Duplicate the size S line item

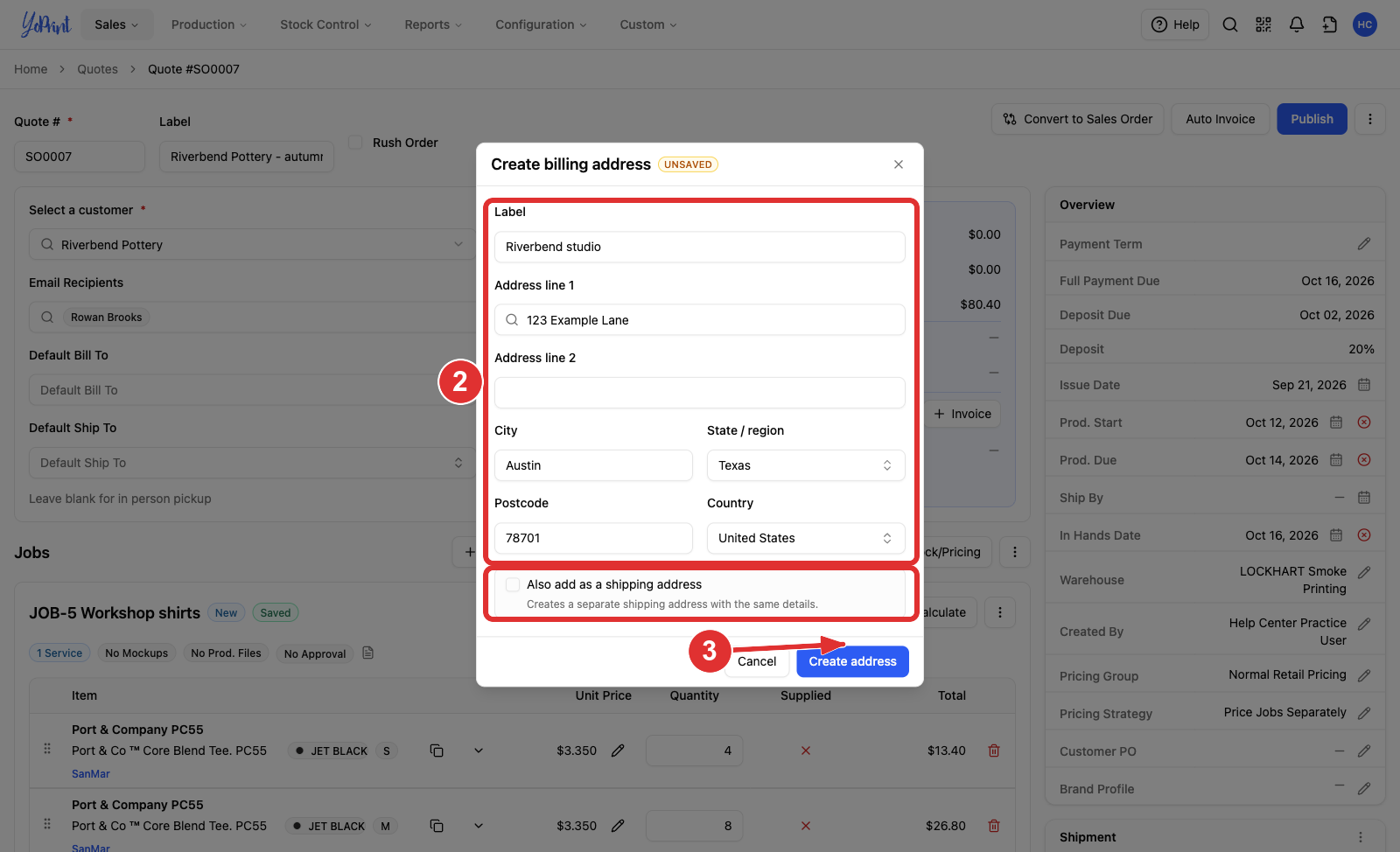tap(437, 751)
